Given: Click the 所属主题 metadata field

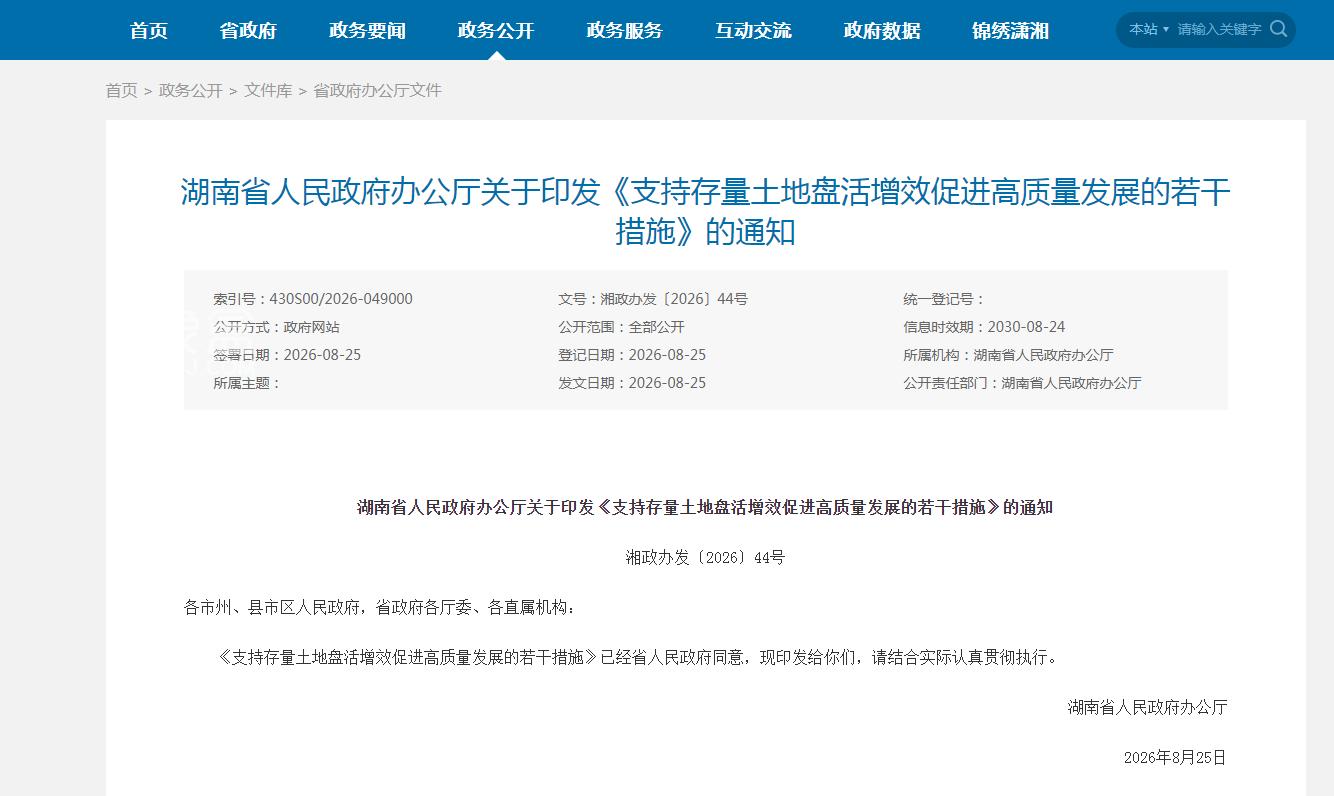Looking at the screenshot, I should tap(247, 383).
